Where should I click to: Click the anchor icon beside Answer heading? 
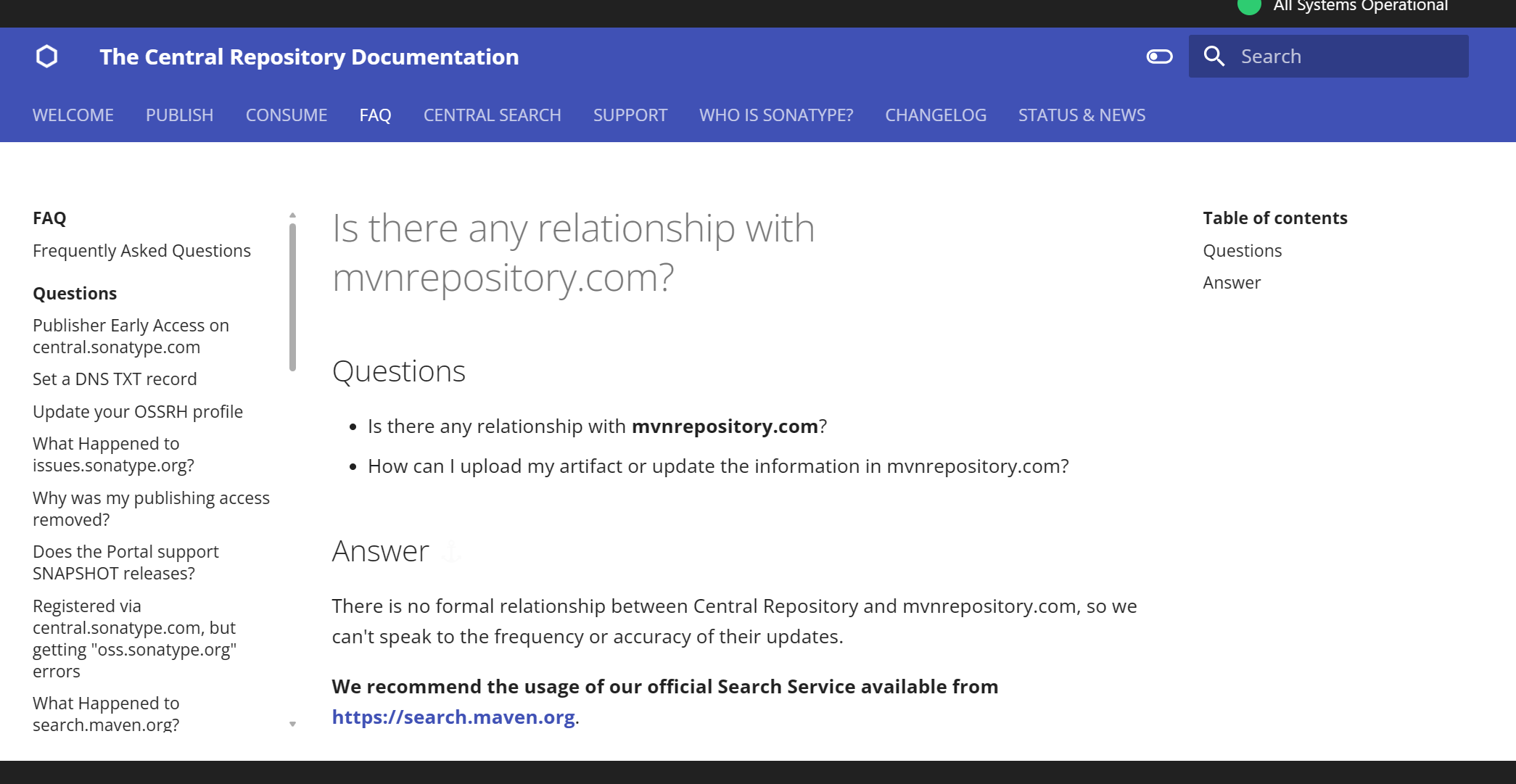pyautogui.click(x=452, y=552)
